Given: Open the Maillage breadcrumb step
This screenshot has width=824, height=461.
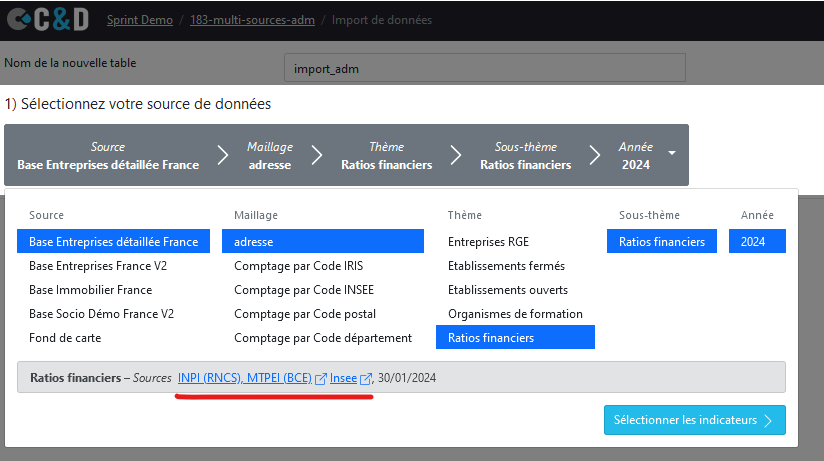Looking at the screenshot, I should tap(269, 155).
